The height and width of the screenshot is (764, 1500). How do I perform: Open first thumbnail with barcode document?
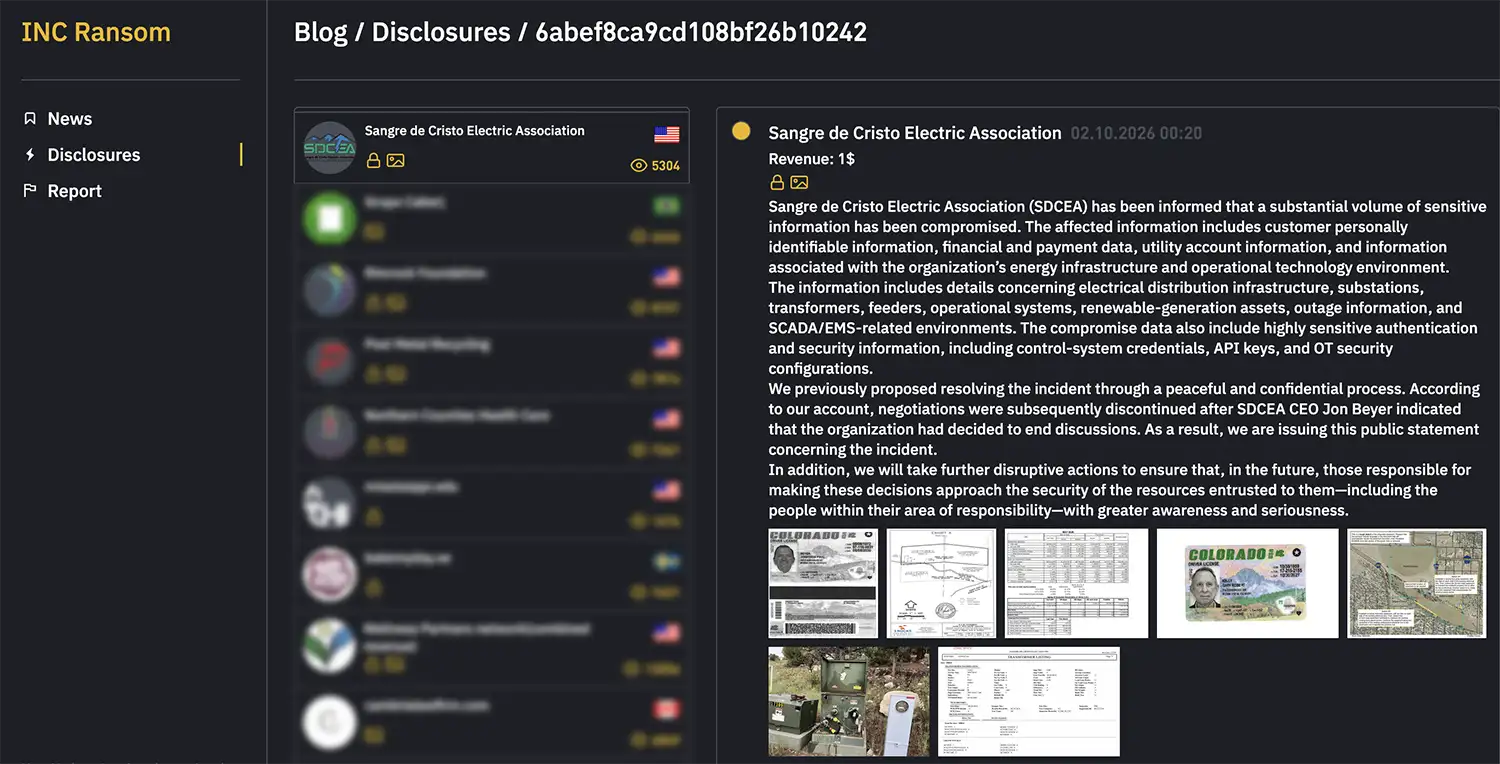coord(823,583)
